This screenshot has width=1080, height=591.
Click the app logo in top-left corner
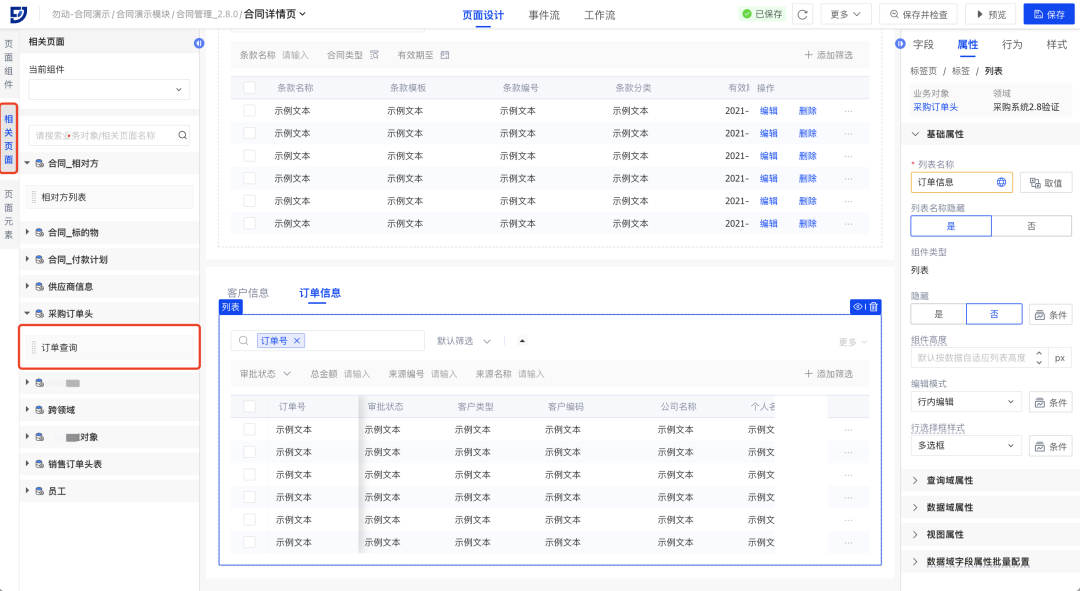click(x=19, y=15)
